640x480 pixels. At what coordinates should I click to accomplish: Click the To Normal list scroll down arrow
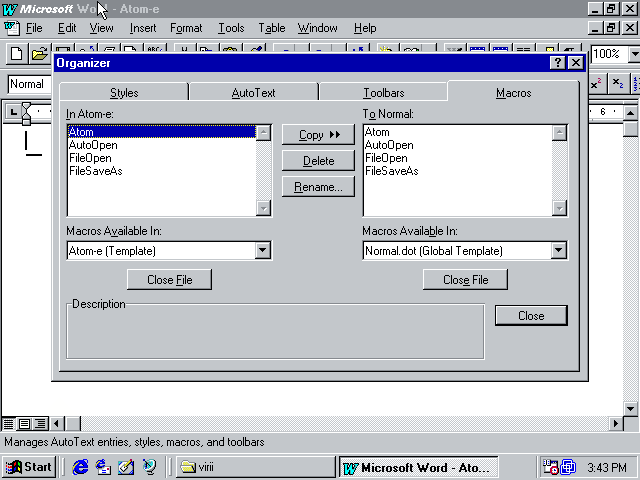(559, 208)
